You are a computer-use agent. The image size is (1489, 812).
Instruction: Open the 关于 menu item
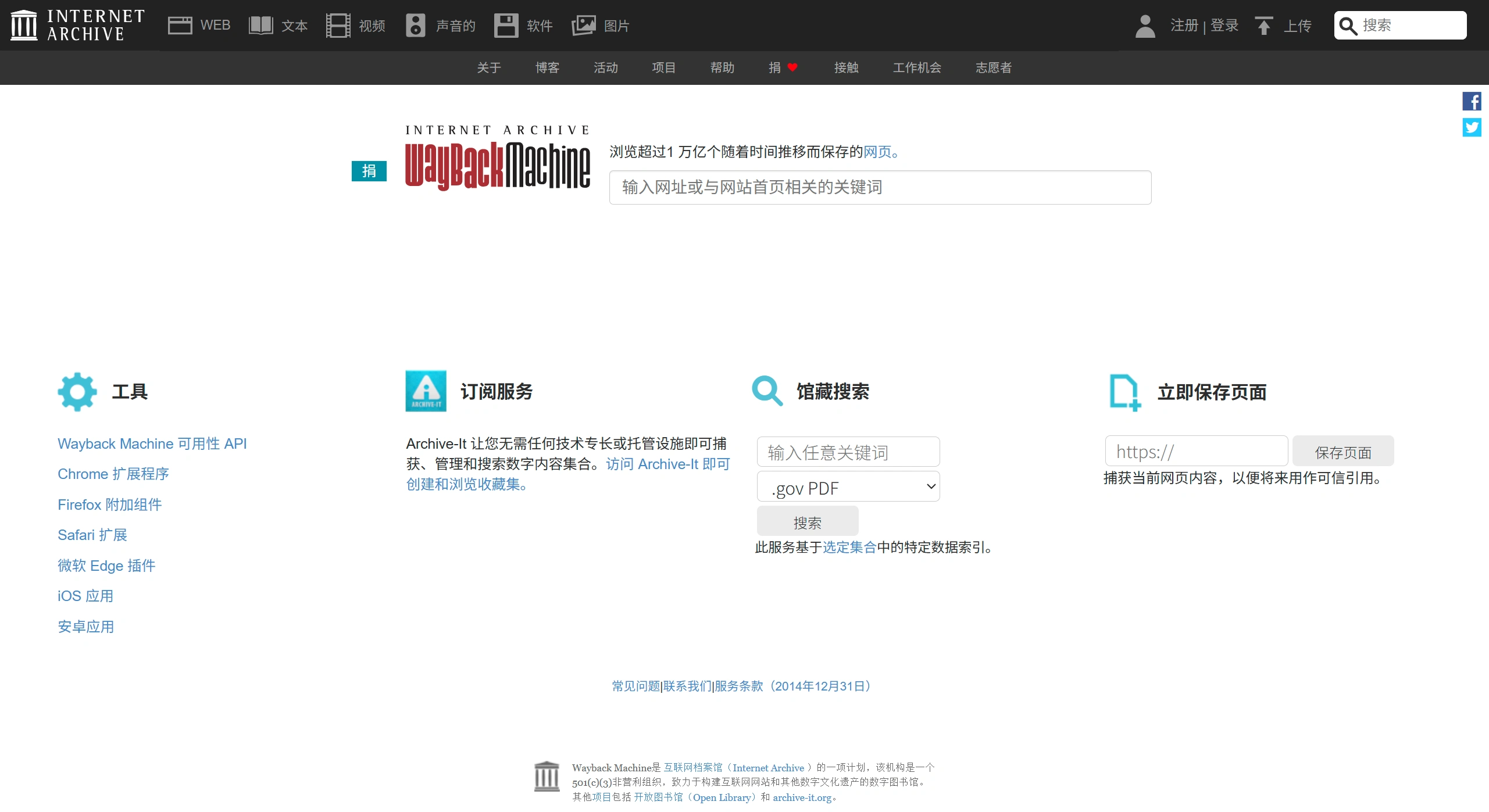pyautogui.click(x=489, y=67)
